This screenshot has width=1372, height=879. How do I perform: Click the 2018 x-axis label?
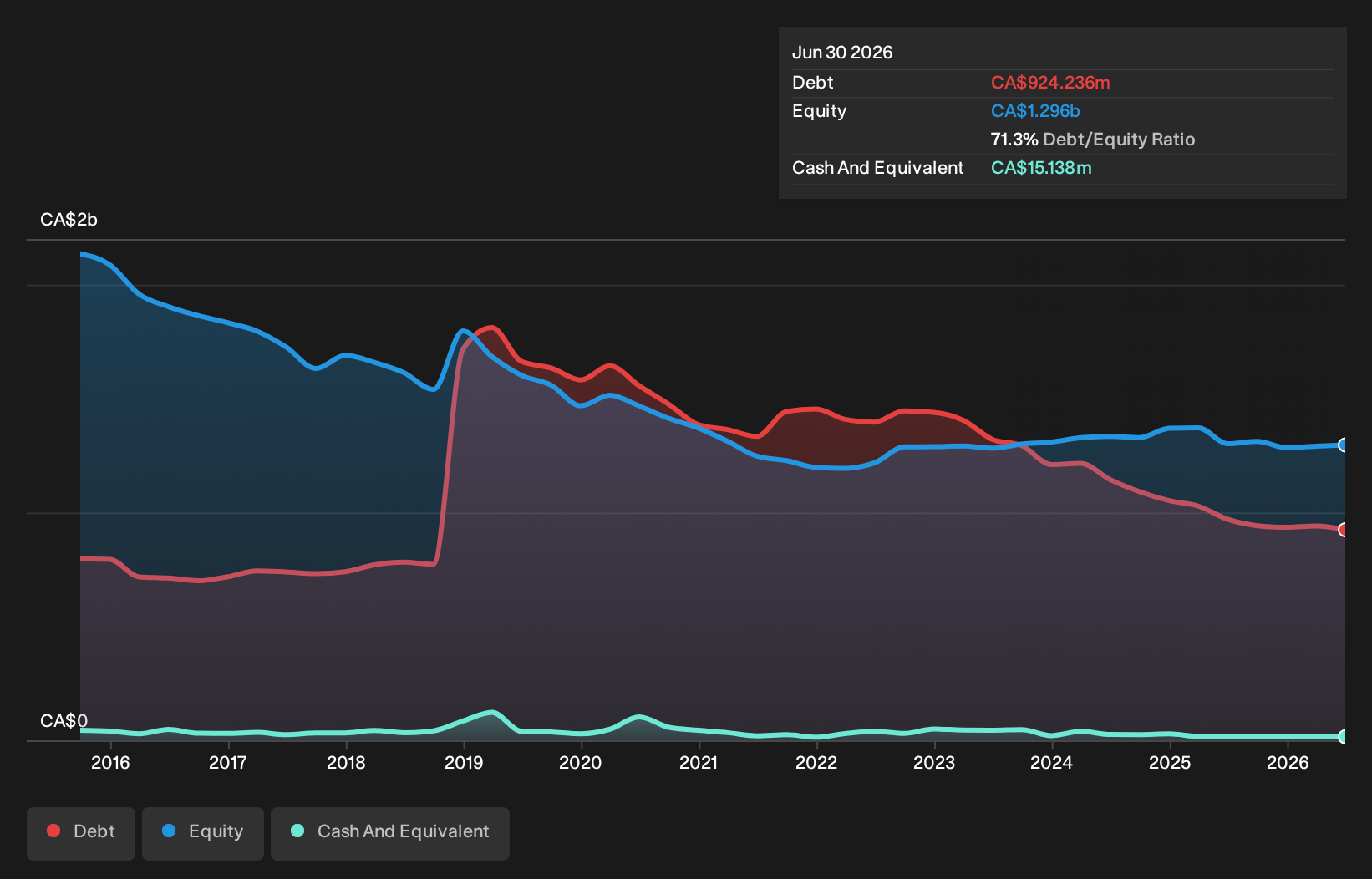tap(346, 762)
